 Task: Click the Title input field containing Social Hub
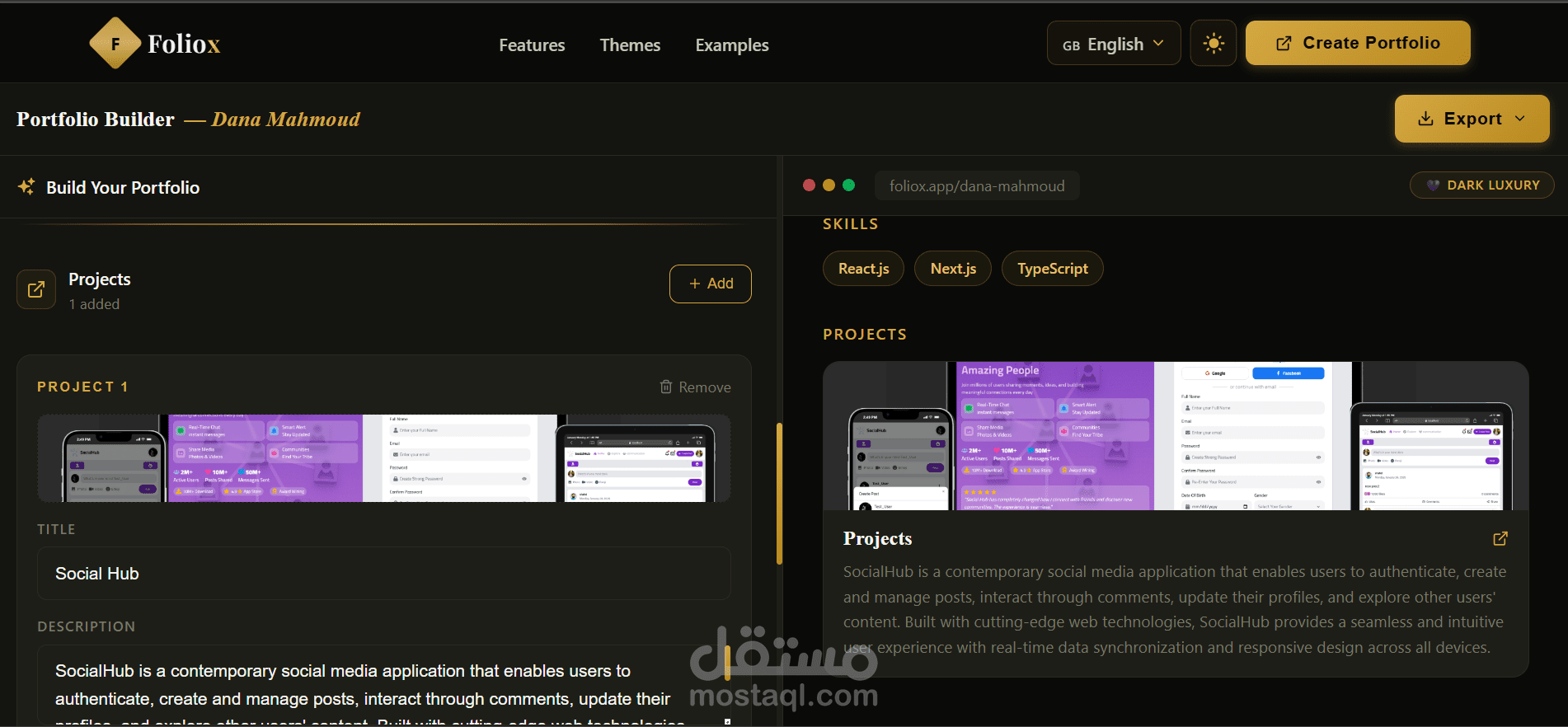(384, 574)
